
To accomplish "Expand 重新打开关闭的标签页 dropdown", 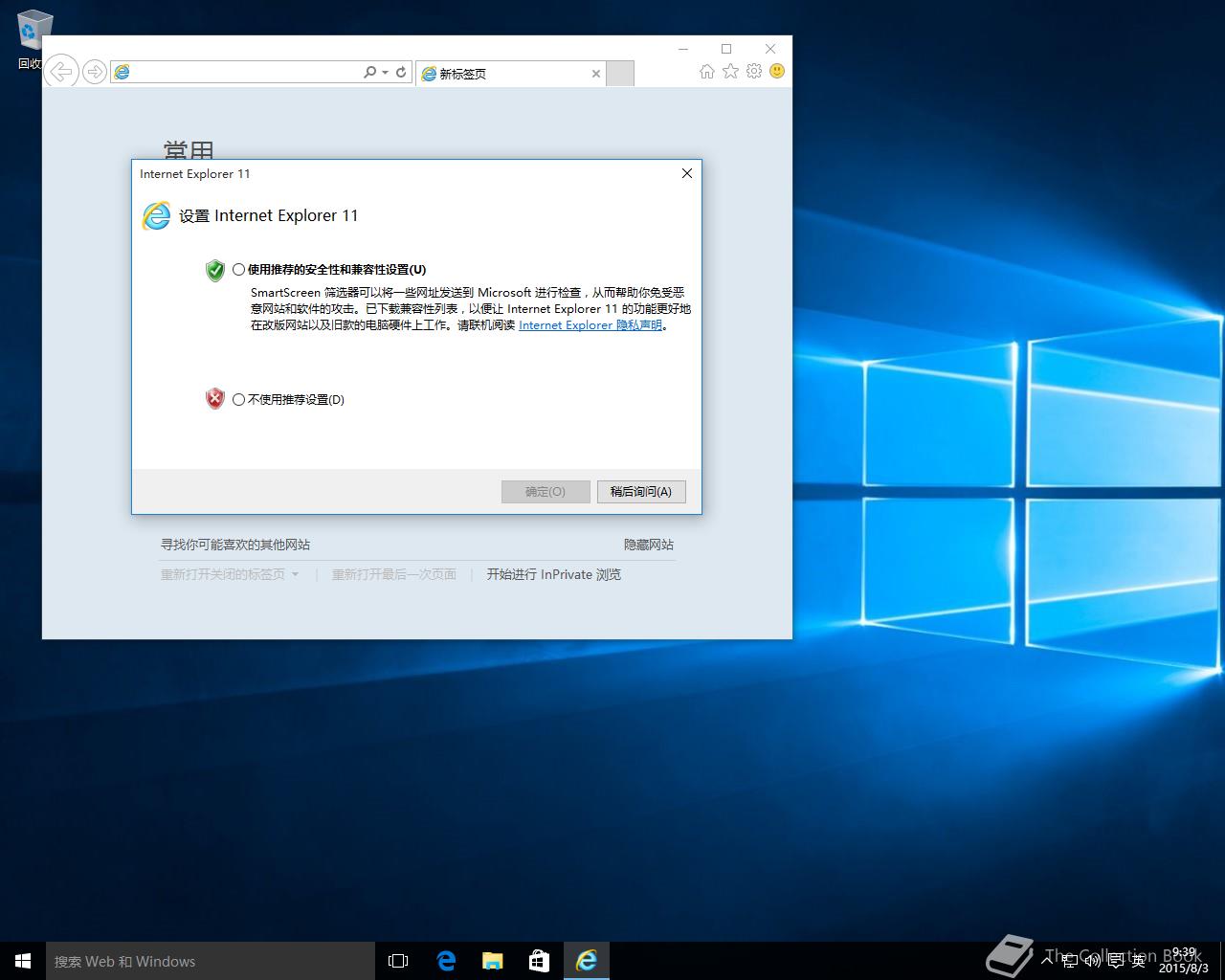I will pyautogui.click(x=295, y=575).
